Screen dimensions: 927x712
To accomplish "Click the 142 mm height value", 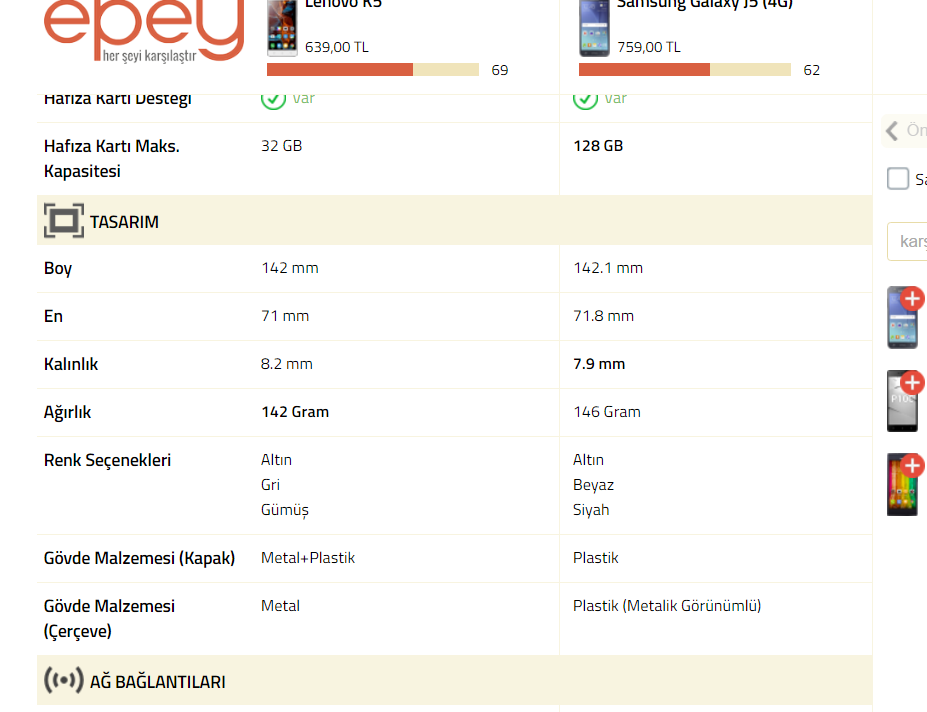I will click(x=290, y=268).
